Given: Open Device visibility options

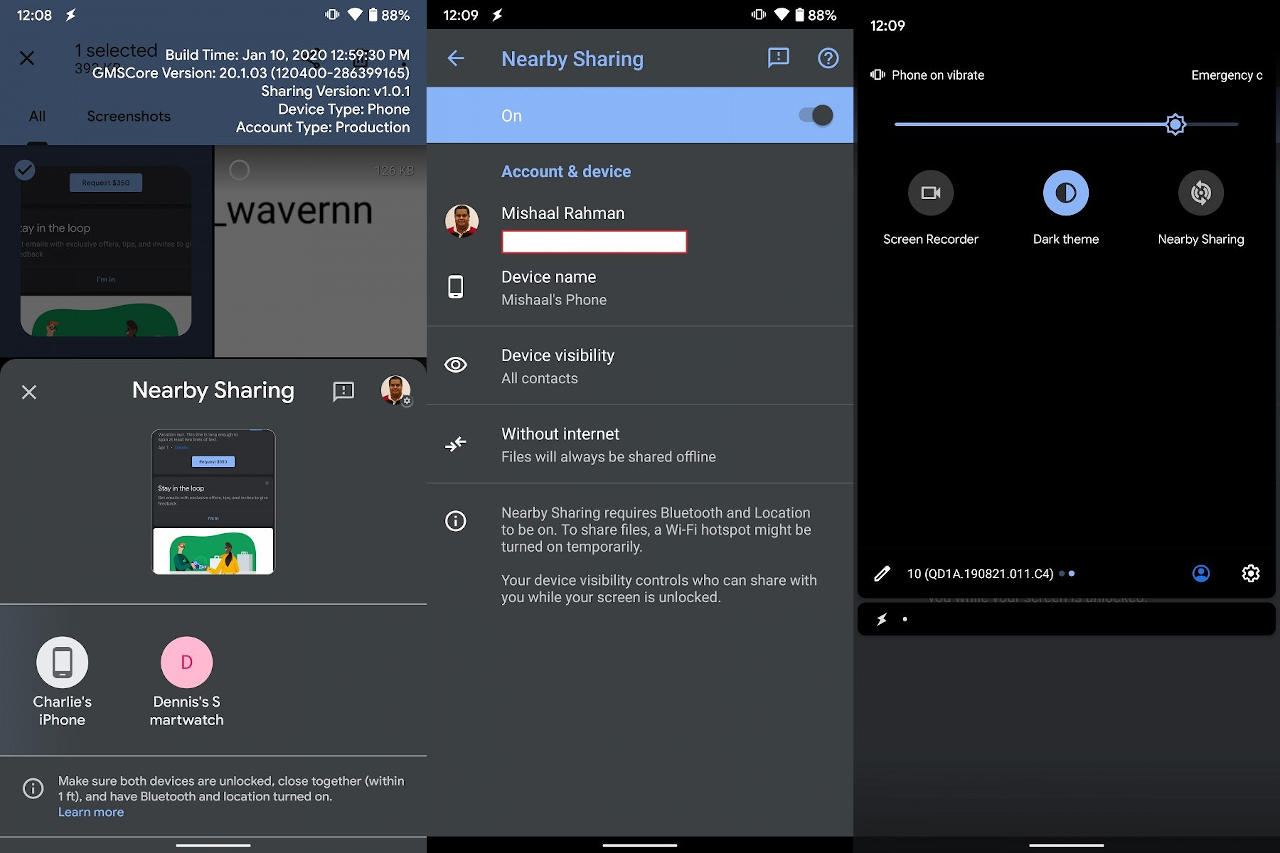Looking at the screenshot, I should (x=640, y=366).
